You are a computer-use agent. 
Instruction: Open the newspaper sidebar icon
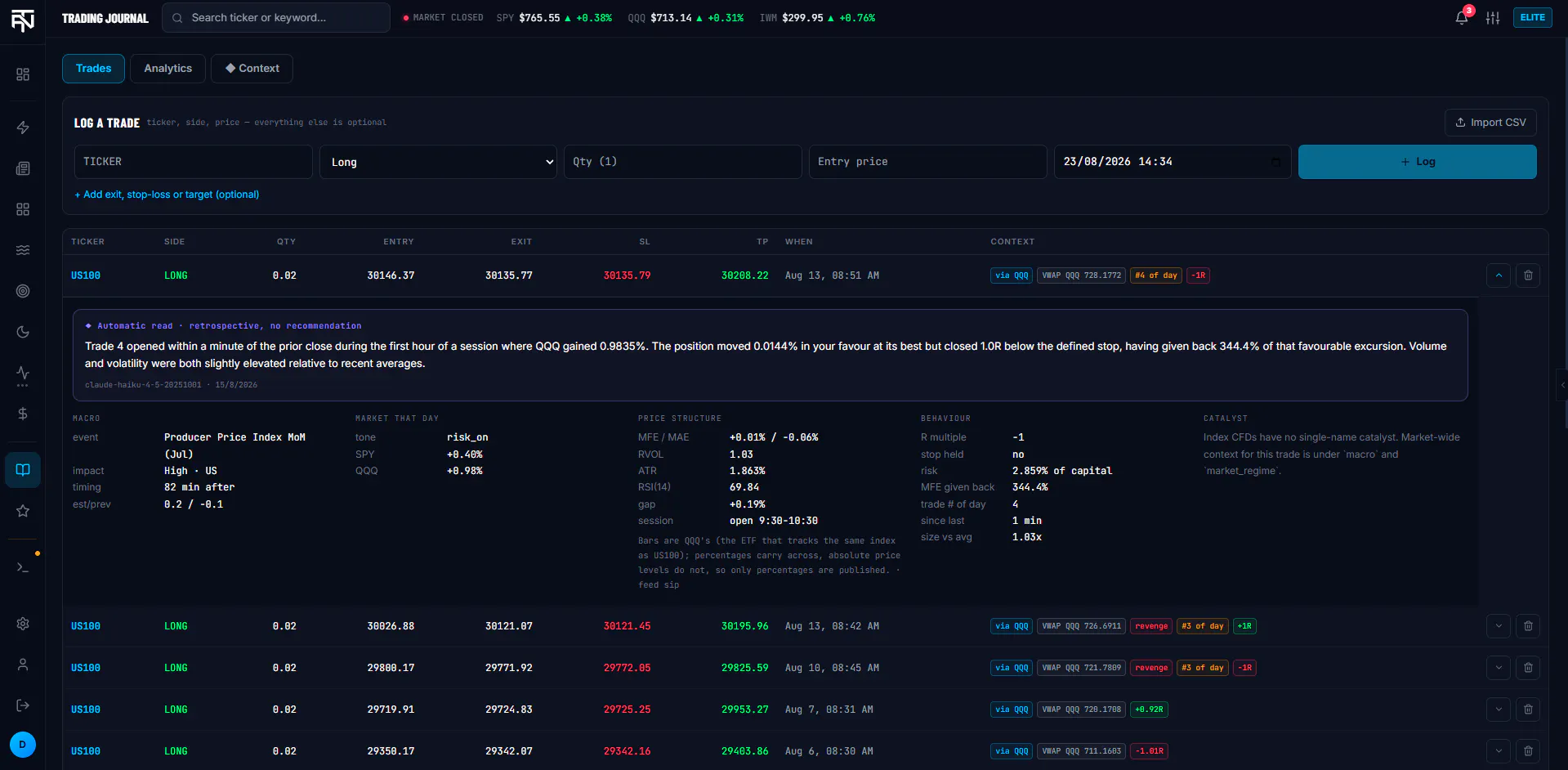pyautogui.click(x=23, y=168)
